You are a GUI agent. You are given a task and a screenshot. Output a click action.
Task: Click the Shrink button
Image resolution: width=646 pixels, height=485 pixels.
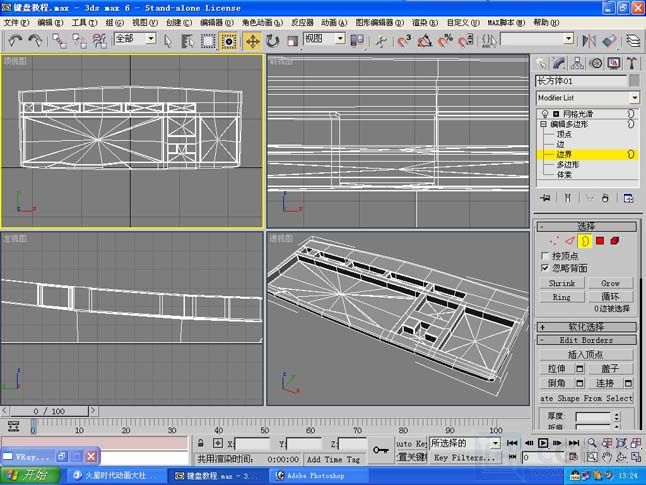tap(562, 283)
